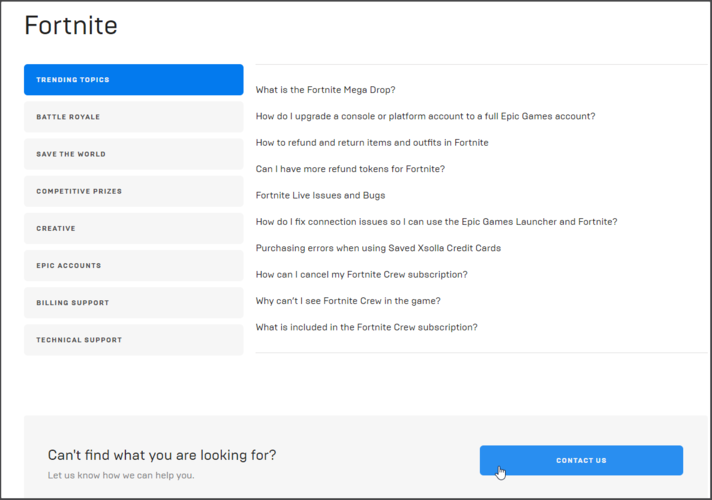This screenshot has height=500, width=712.
Task: Select the Trending Topics category
Action: click(x=134, y=79)
